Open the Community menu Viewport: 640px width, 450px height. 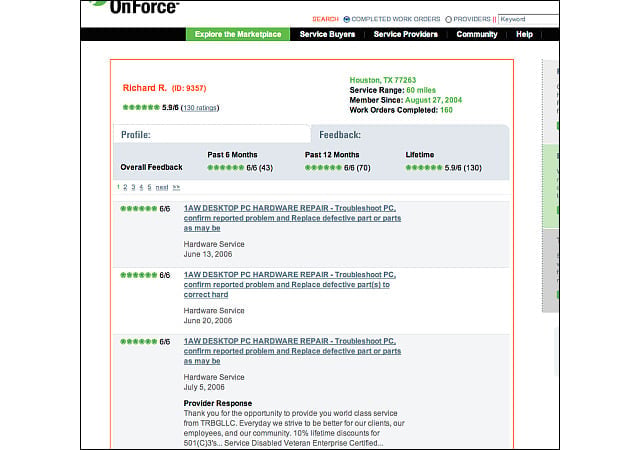pos(477,34)
